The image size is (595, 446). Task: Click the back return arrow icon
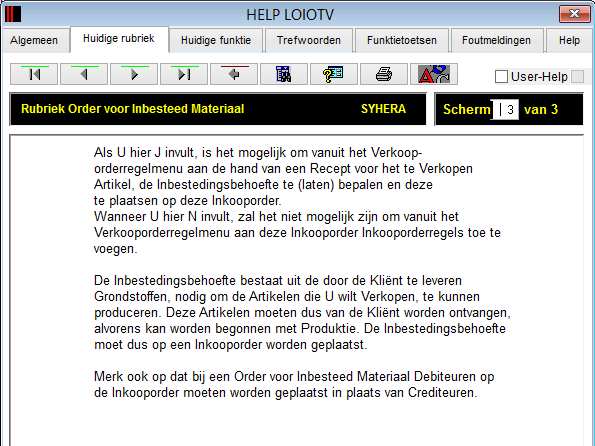(x=234, y=74)
